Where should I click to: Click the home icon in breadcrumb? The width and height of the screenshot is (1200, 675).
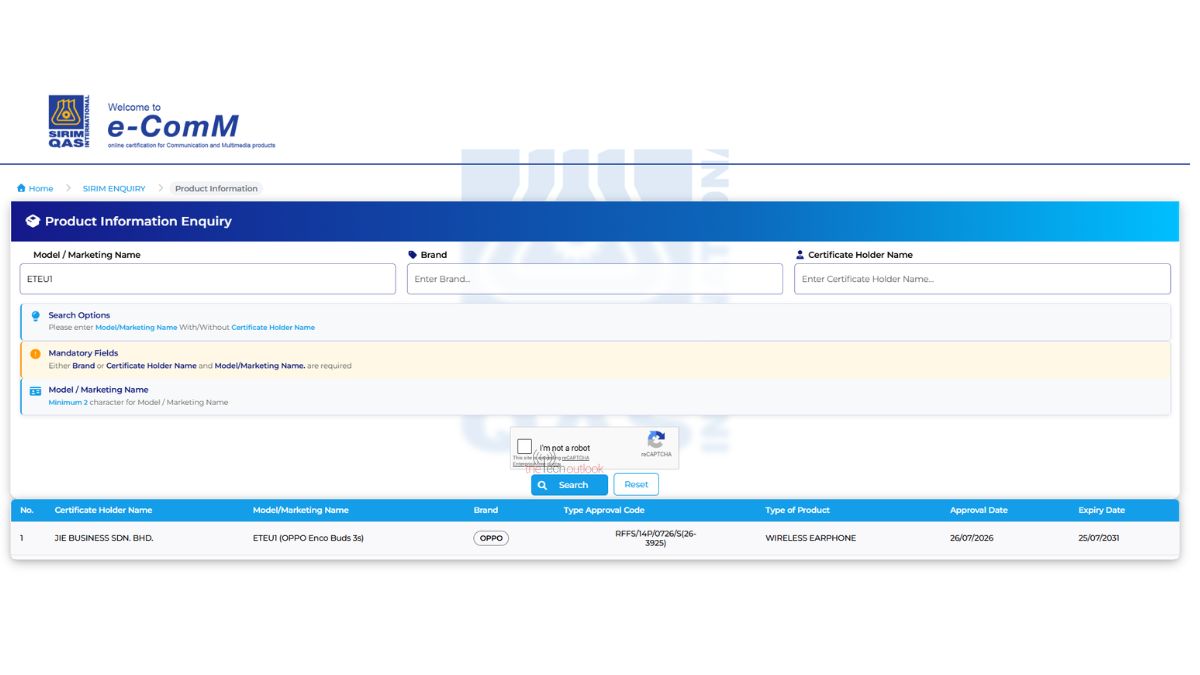pos(21,188)
